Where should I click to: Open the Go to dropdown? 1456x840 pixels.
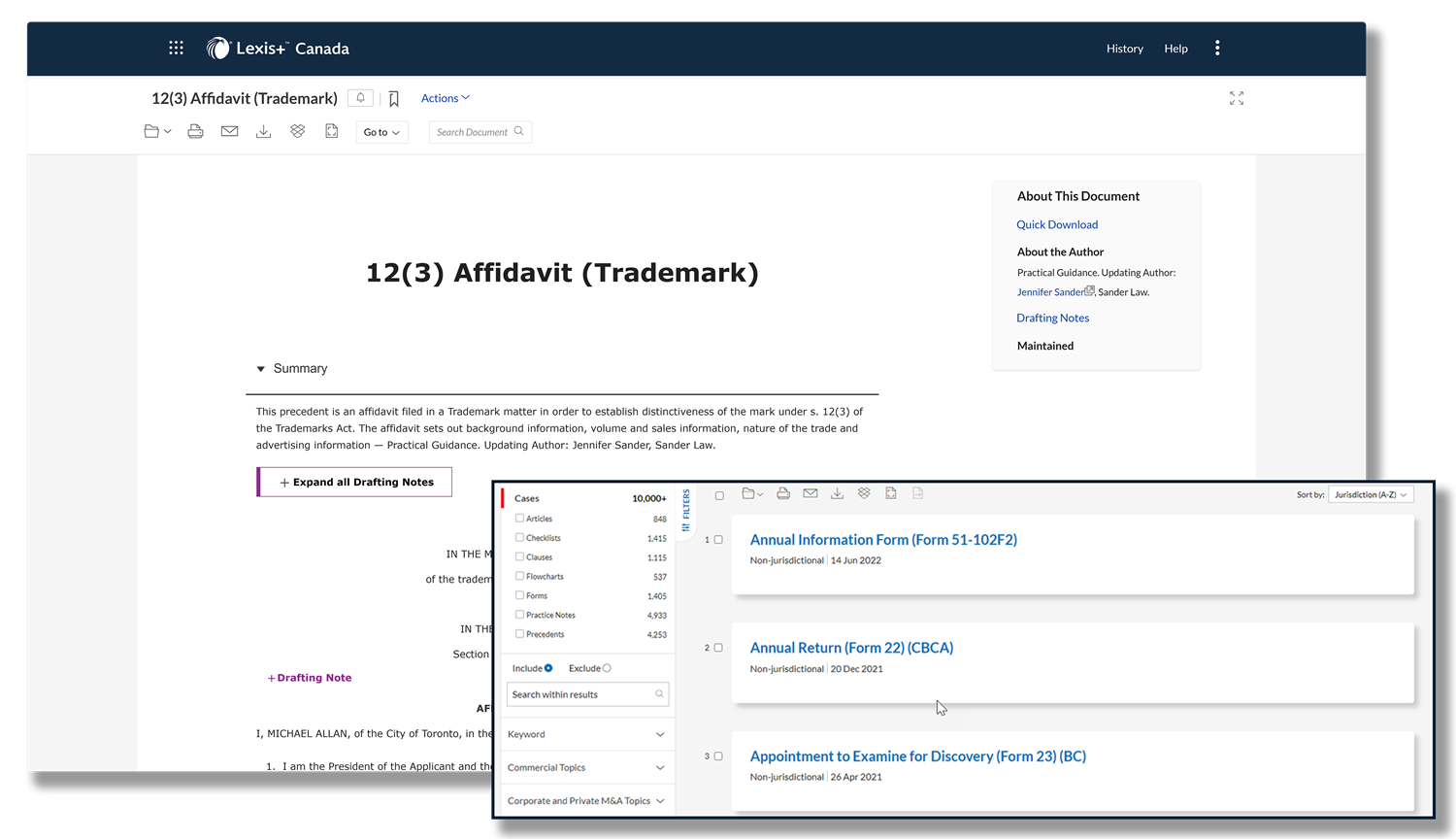[381, 132]
